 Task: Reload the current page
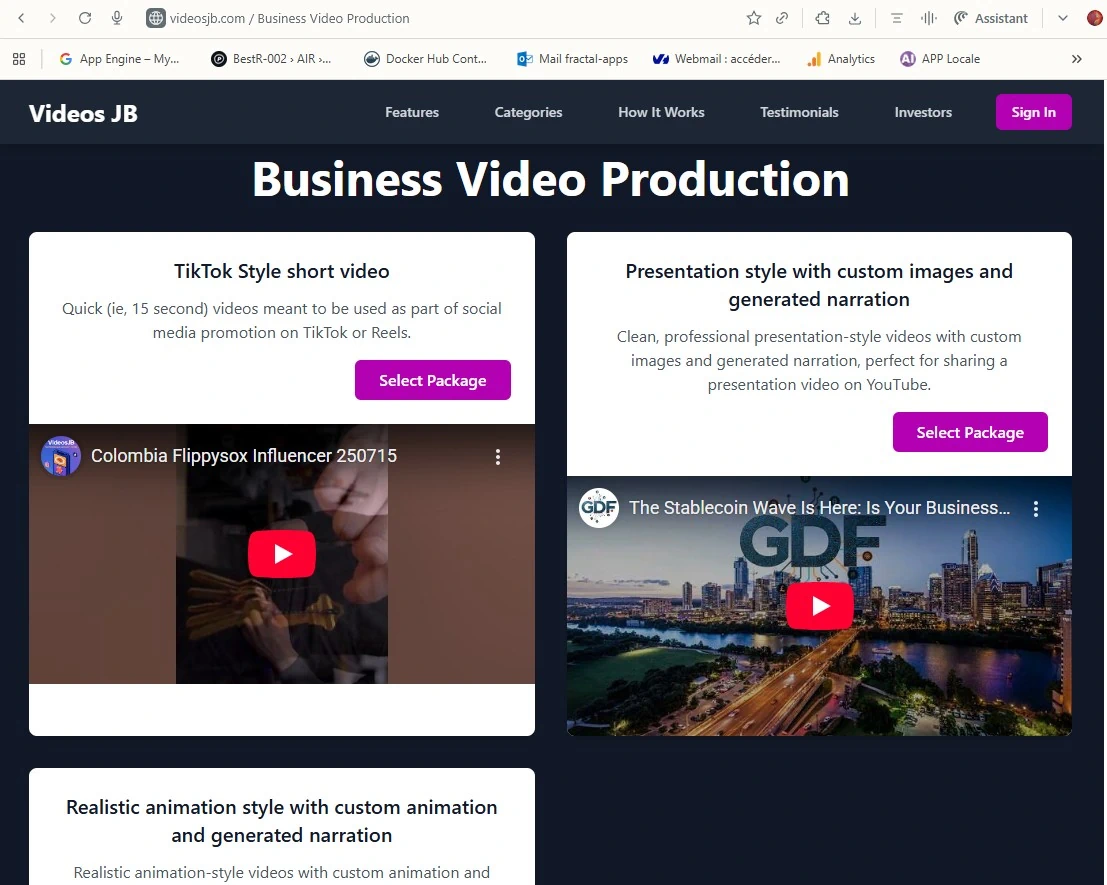pyautogui.click(x=85, y=18)
